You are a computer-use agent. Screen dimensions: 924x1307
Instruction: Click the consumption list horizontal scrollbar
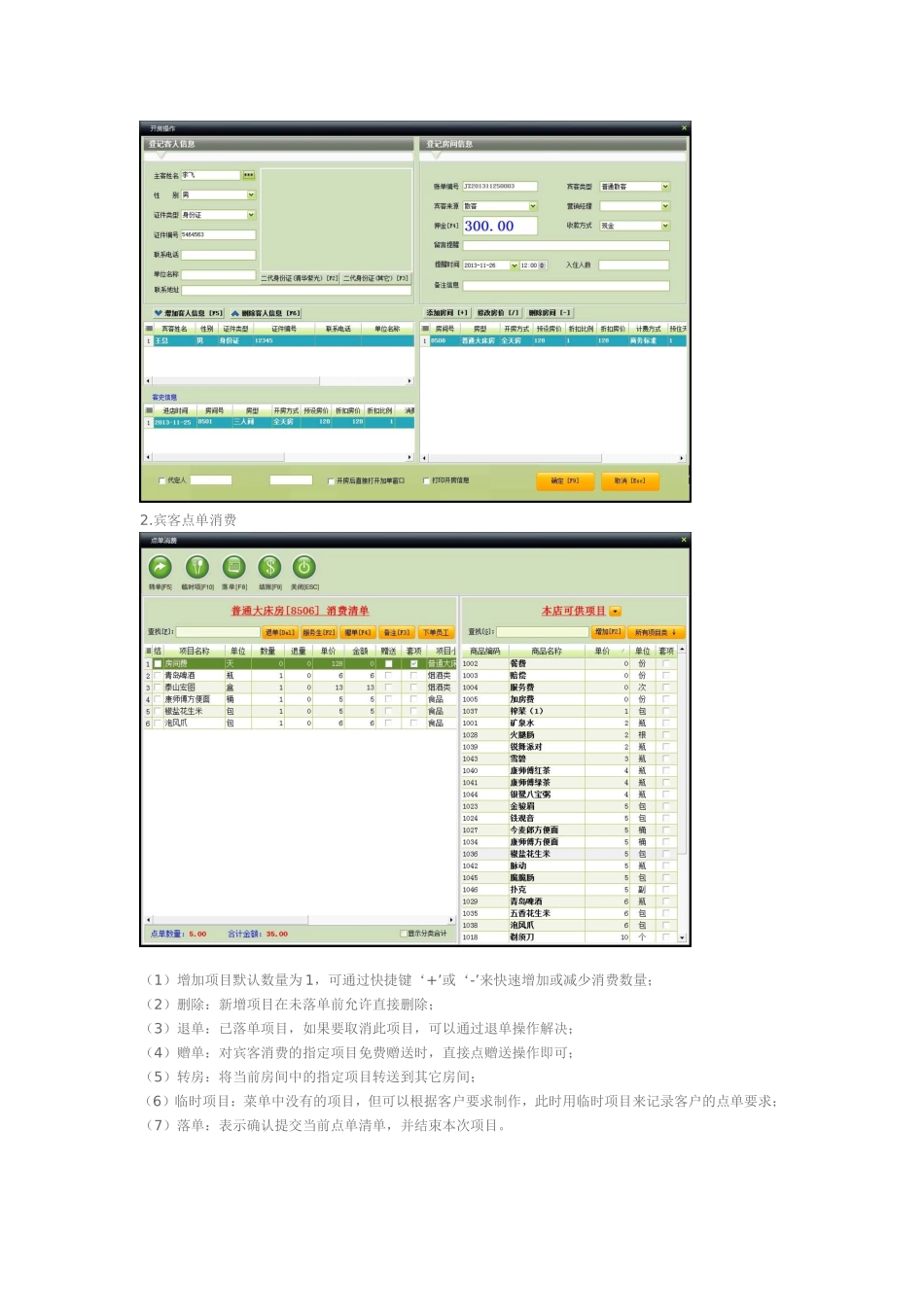point(301,919)
